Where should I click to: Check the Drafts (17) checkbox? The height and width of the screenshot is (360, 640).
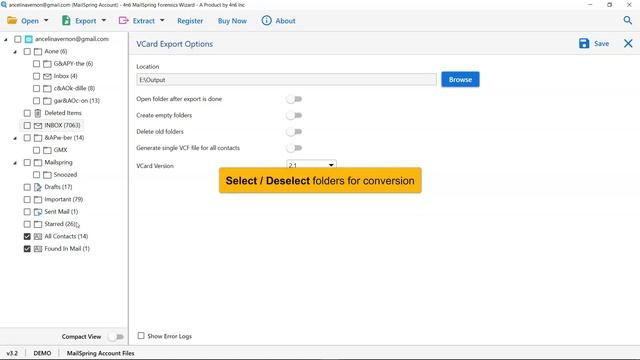27,187
